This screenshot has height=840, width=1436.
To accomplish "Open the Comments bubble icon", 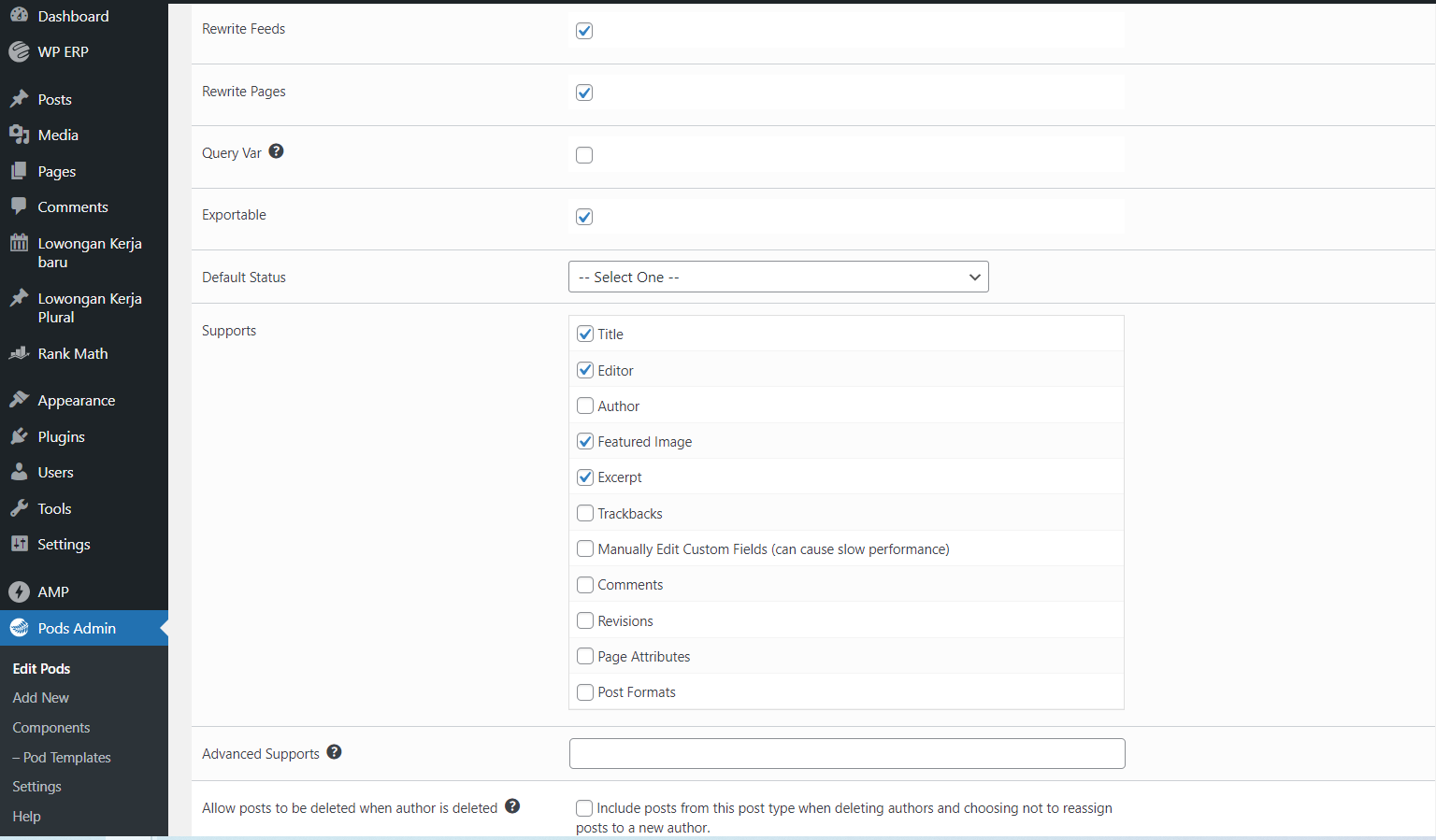I will coord(19,206).
